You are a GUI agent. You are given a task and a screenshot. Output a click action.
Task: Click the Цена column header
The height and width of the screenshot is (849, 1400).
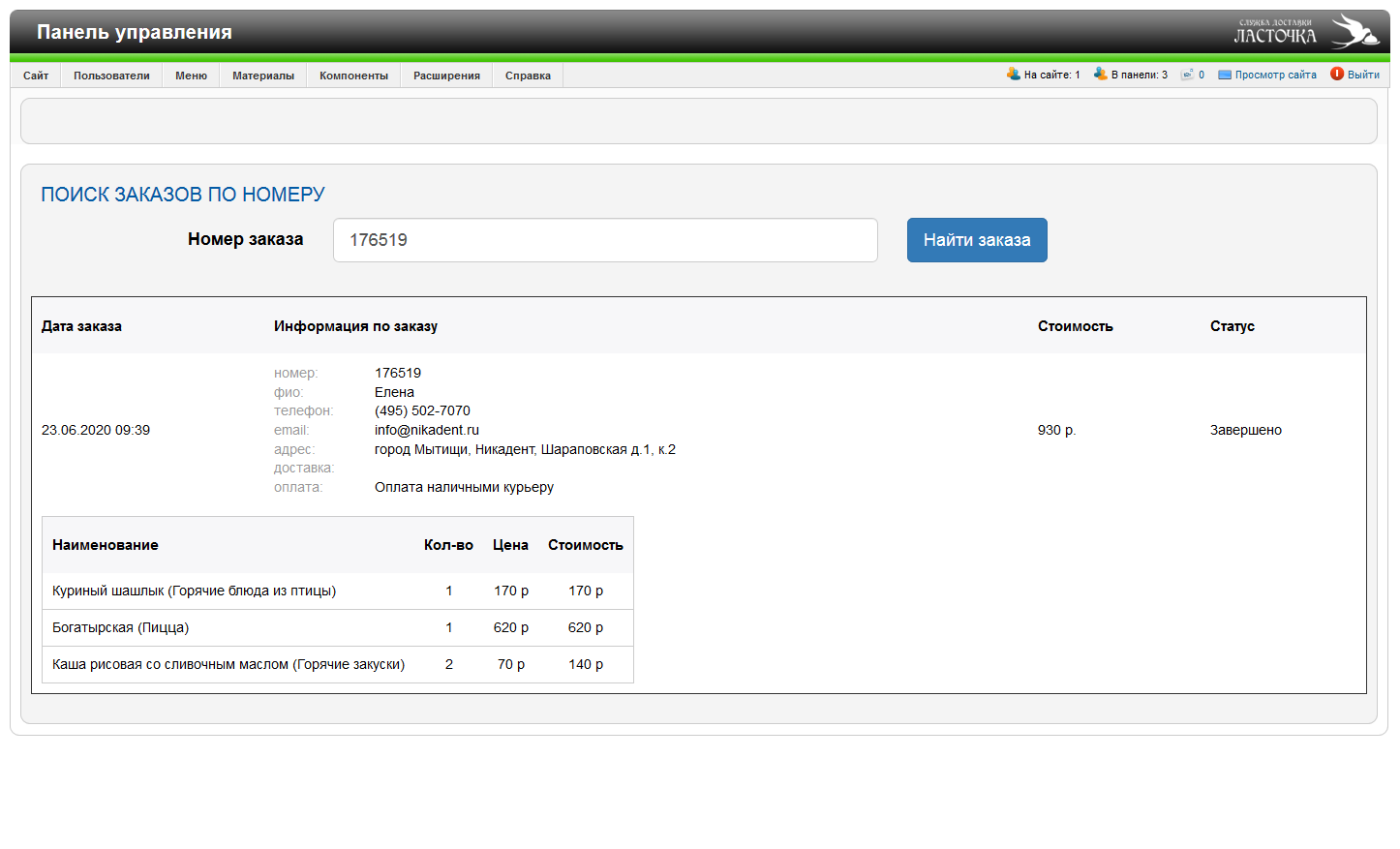(x=510, y=545)
